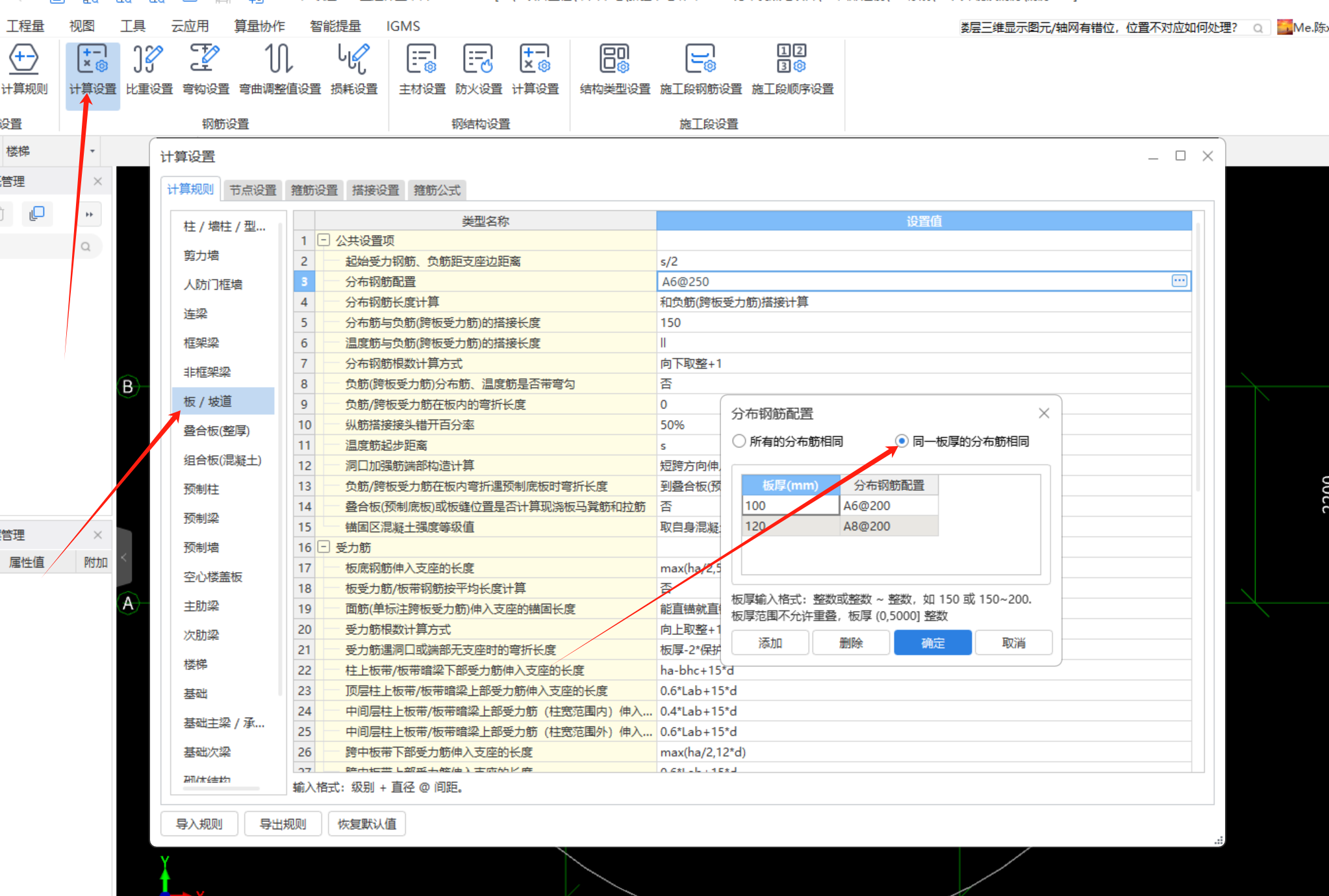Viewport: 1329px width, 896px height.
Task: Click the component list vertical scrollbar
Action: click(x=280, y=458)
